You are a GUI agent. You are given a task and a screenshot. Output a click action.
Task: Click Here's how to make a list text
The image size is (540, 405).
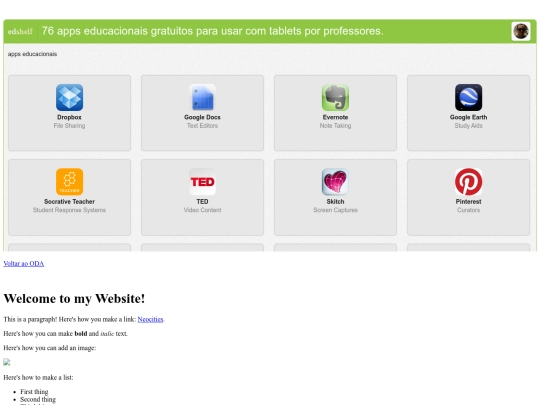(38, 377)
